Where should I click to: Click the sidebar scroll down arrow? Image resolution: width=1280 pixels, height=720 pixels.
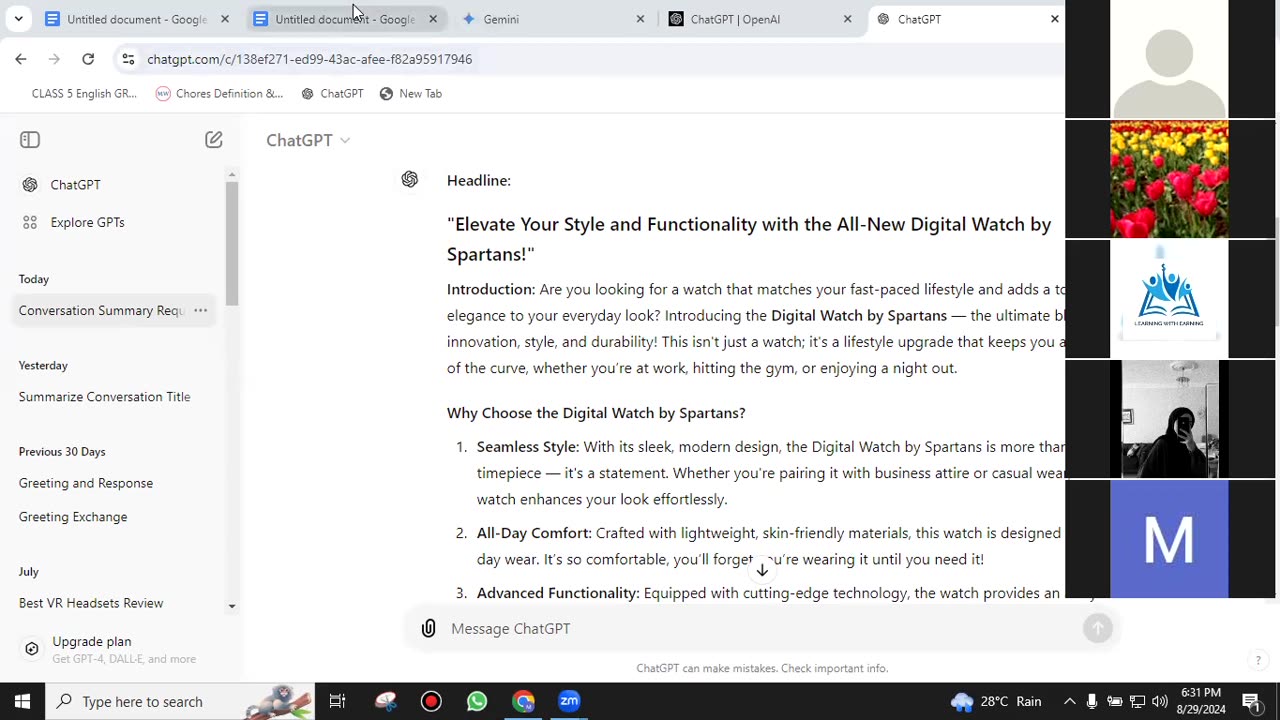pyautogui.click(x=232, y=606)
